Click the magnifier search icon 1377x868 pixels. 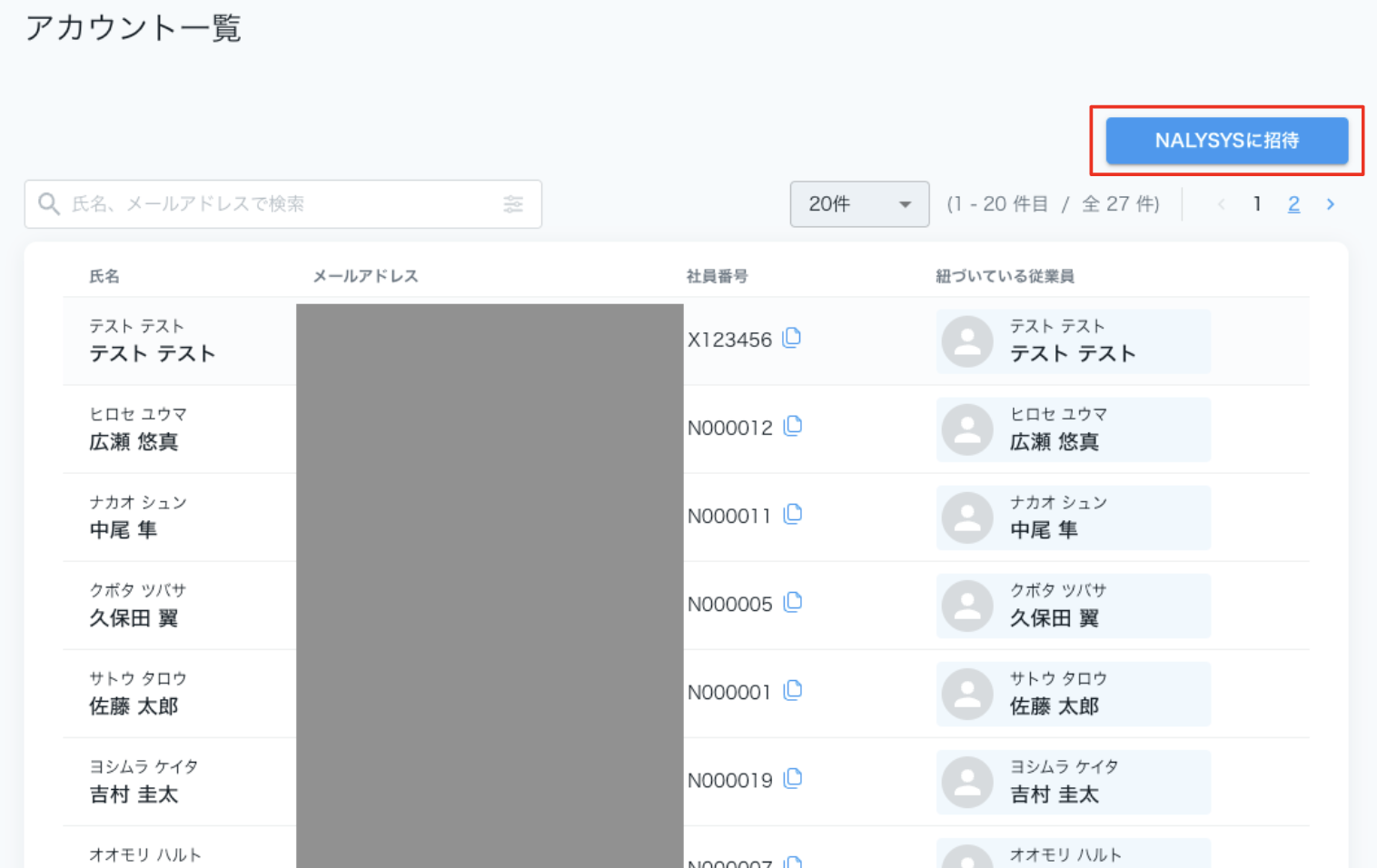(49, 204)
